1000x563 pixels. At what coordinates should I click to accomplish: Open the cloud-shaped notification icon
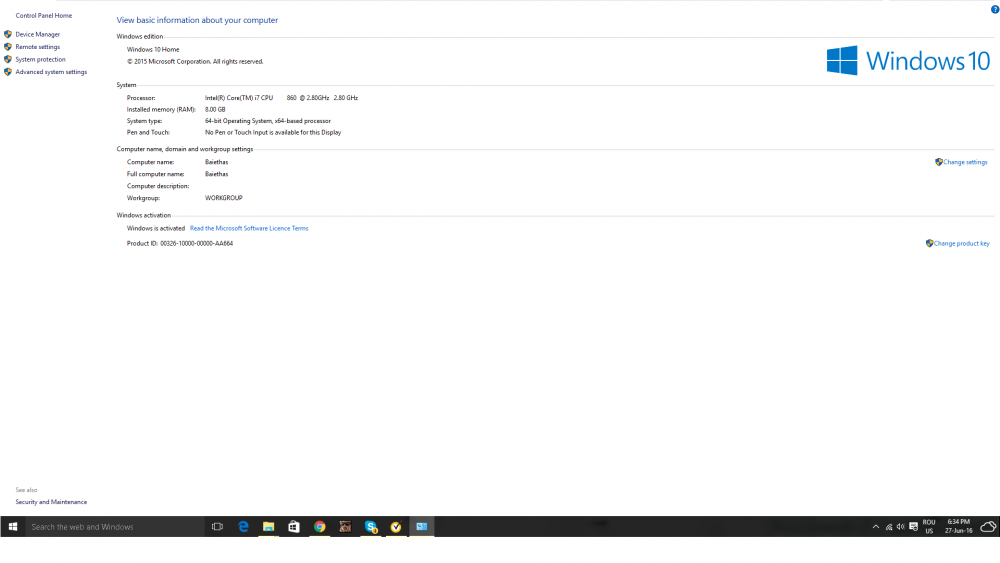[x=988, y=527]
